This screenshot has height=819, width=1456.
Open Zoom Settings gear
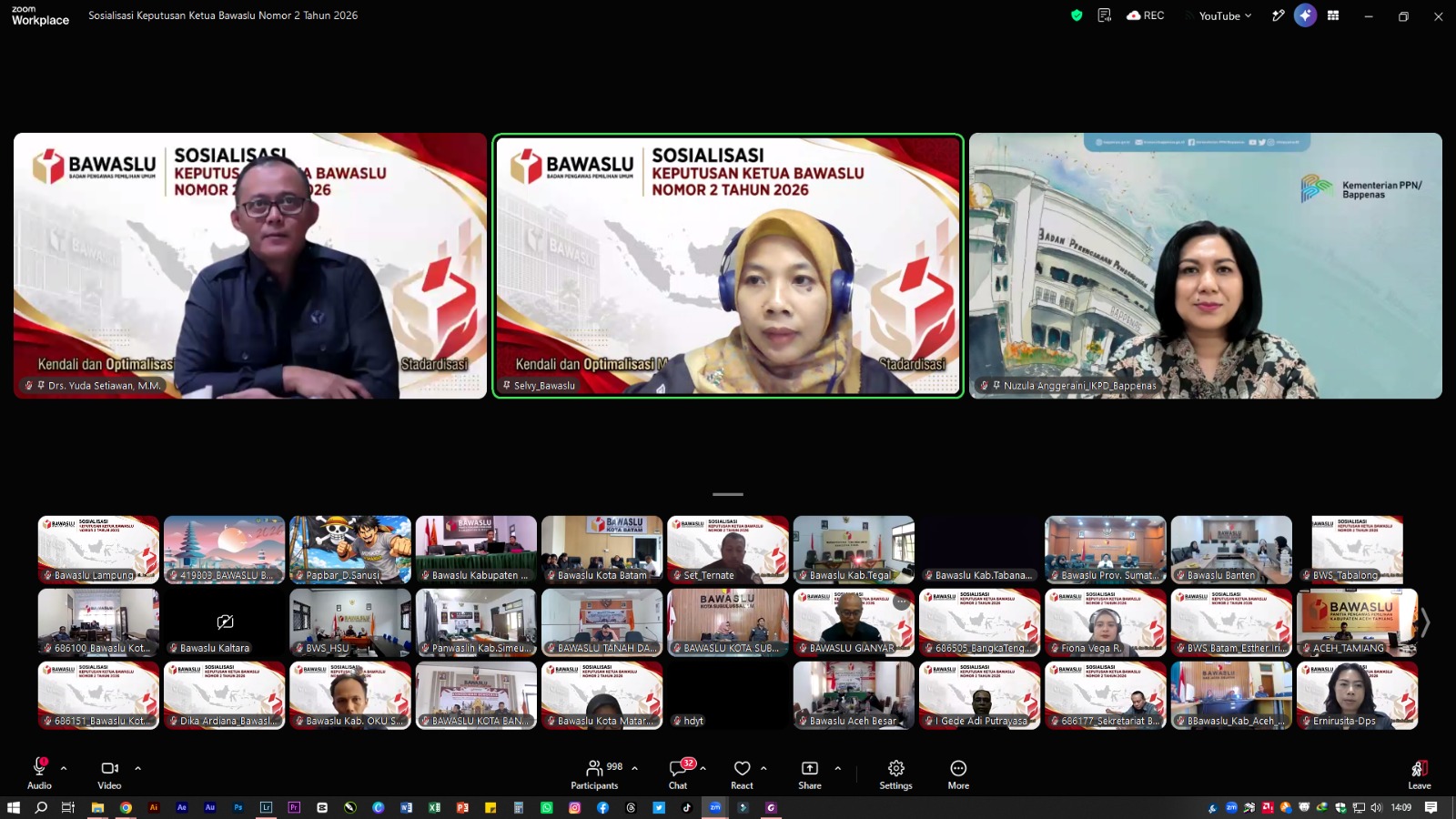(x=895, y=773)
